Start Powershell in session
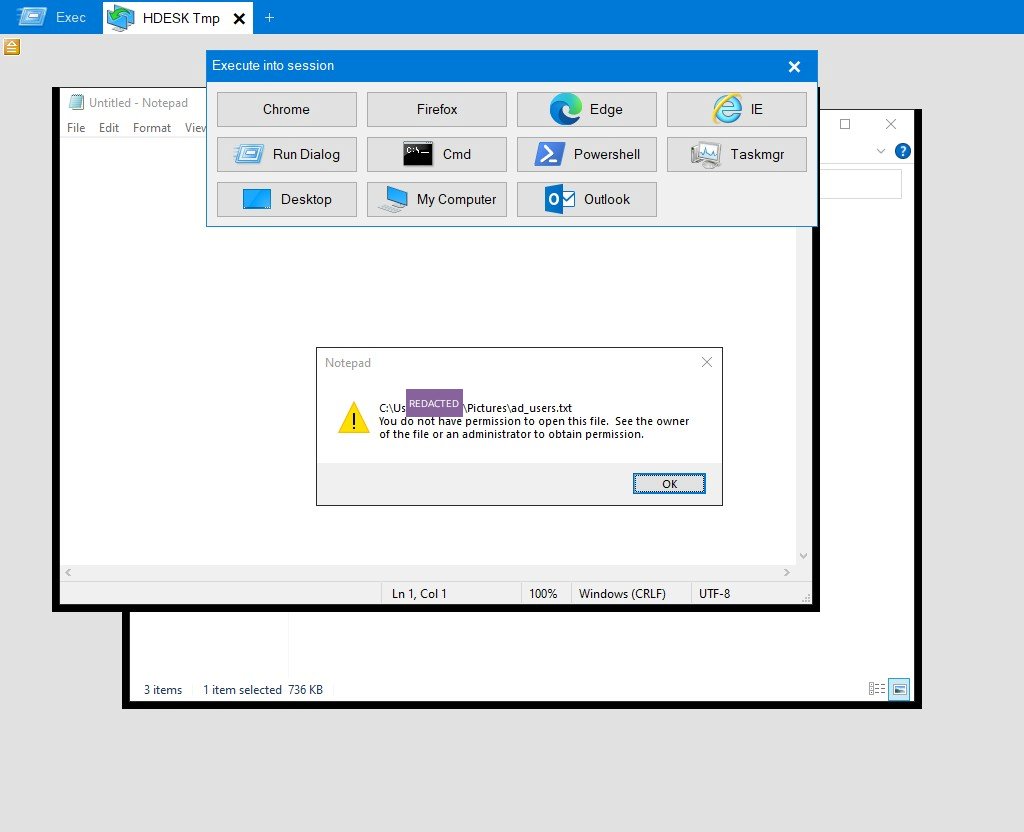The width and height of the screenshot is (1024, 832). [586, 154]
